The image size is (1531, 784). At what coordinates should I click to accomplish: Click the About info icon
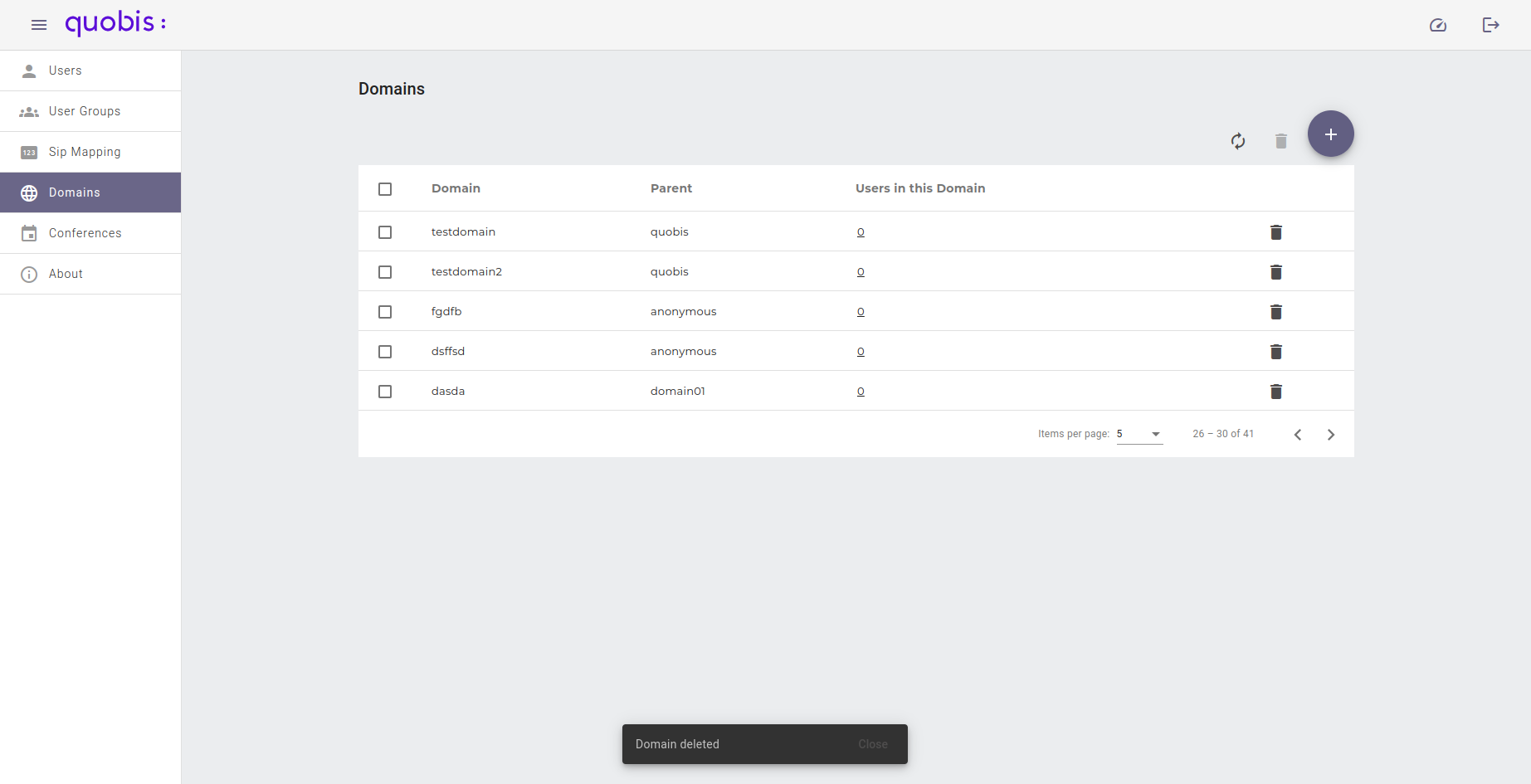coord(29,274)
